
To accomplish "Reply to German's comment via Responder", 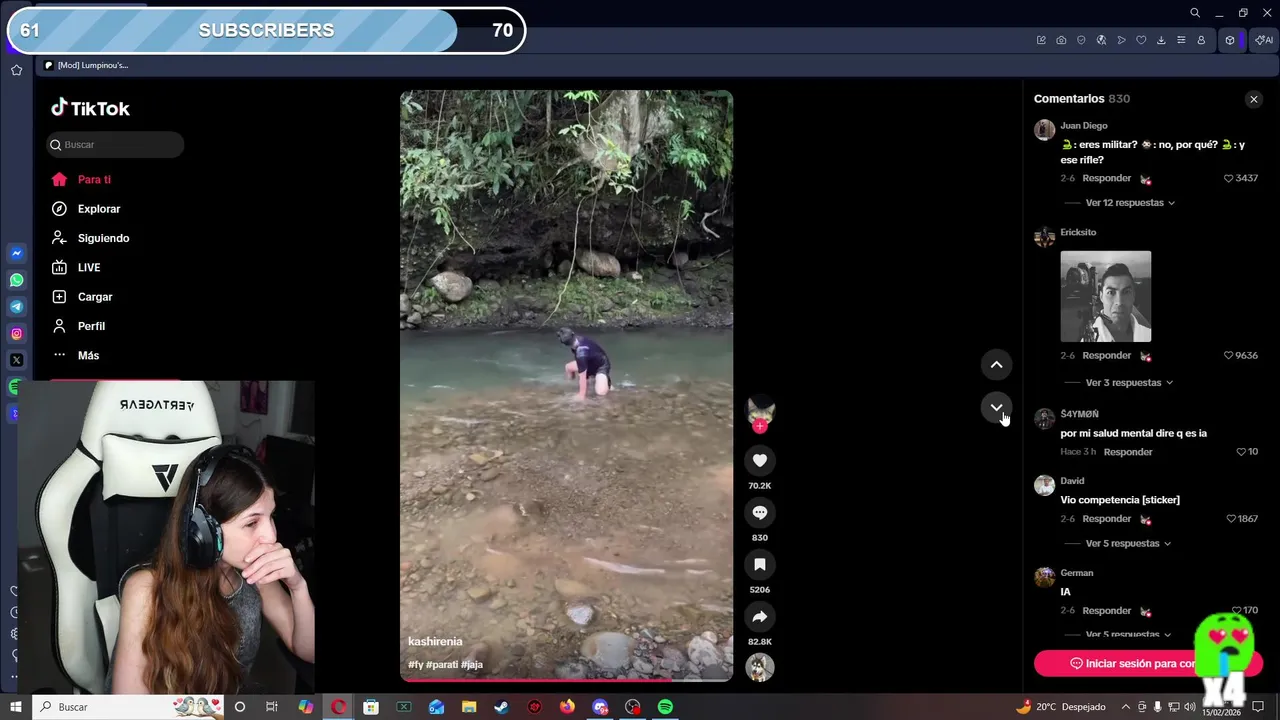I will (1106, 611).
